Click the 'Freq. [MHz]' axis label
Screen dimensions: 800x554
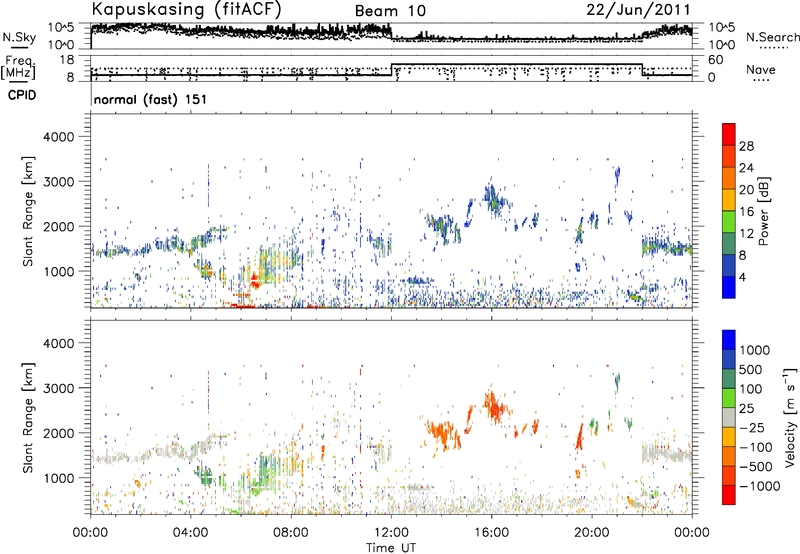coord(19,67)
